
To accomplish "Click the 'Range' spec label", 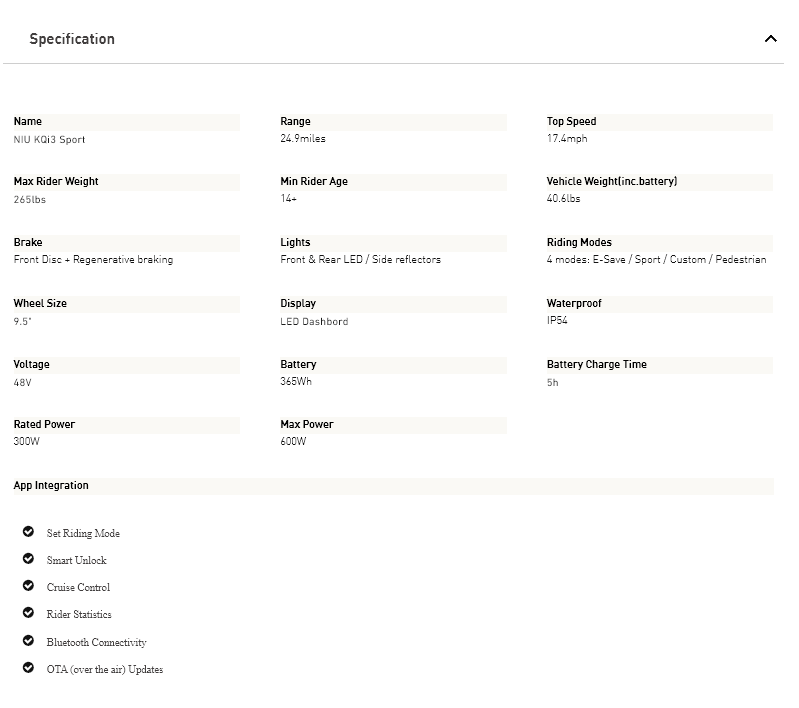I will [296, 122].
